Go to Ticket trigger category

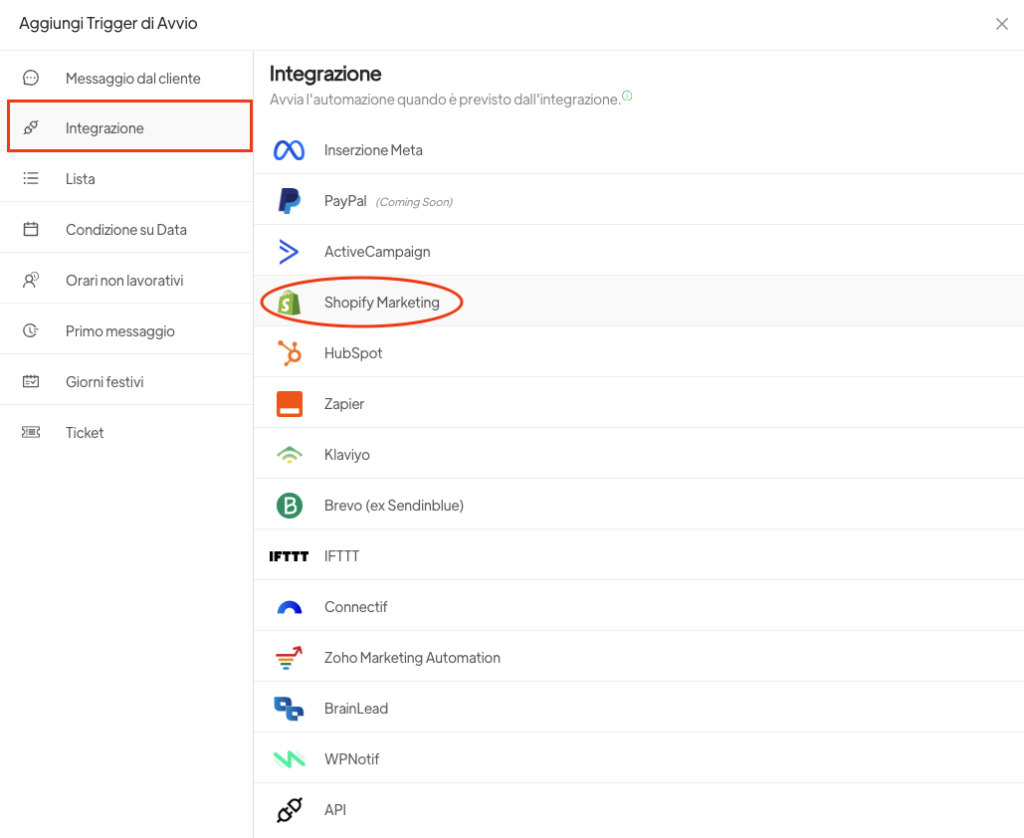click(84, 433)
